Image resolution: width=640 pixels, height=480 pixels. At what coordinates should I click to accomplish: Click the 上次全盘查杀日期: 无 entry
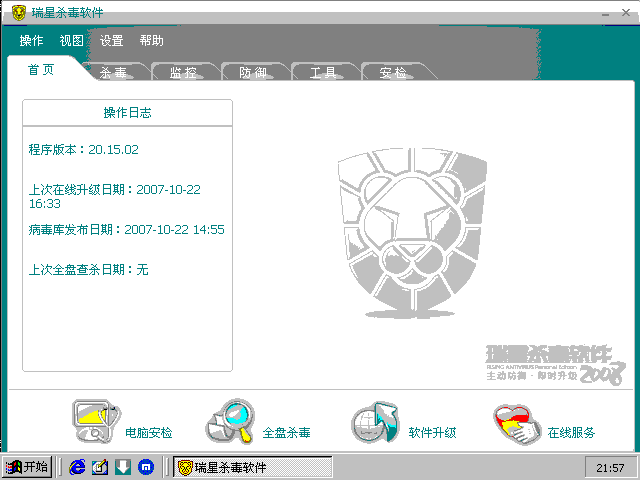(88, 269)
